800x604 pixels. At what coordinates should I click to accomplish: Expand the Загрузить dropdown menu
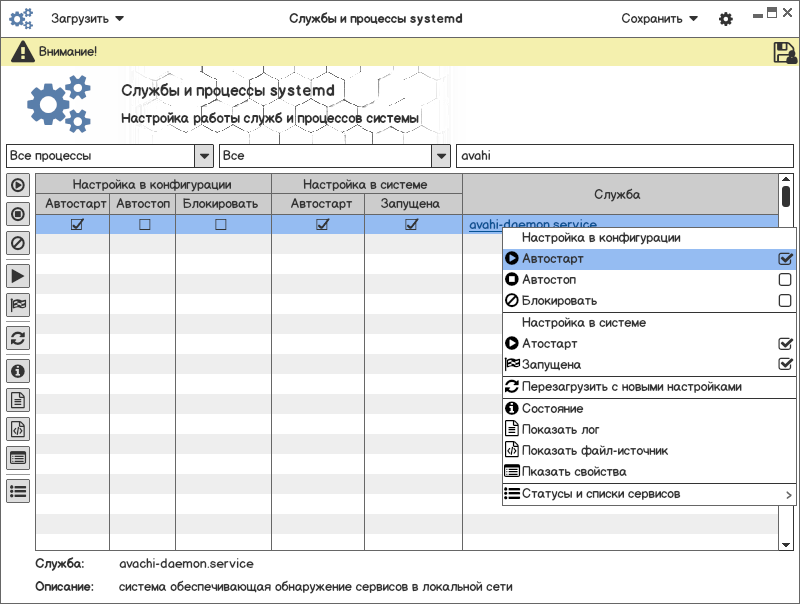click(88, 18)
